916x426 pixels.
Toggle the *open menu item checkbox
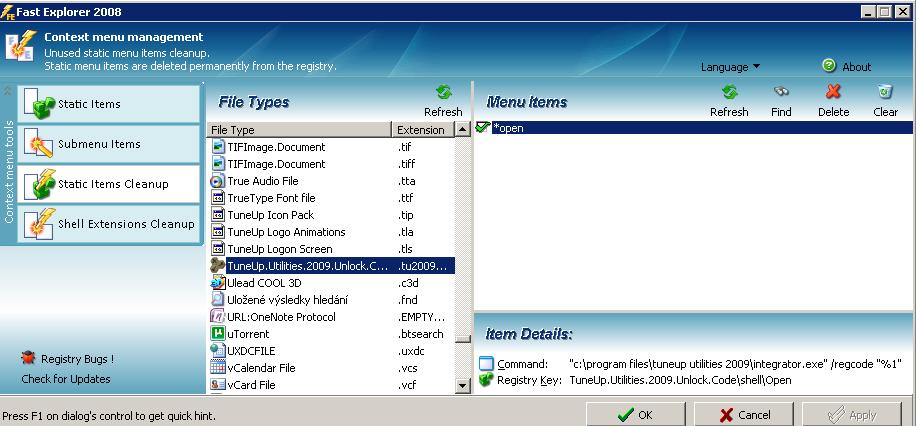pyautogui.click(x=483, y=128)
